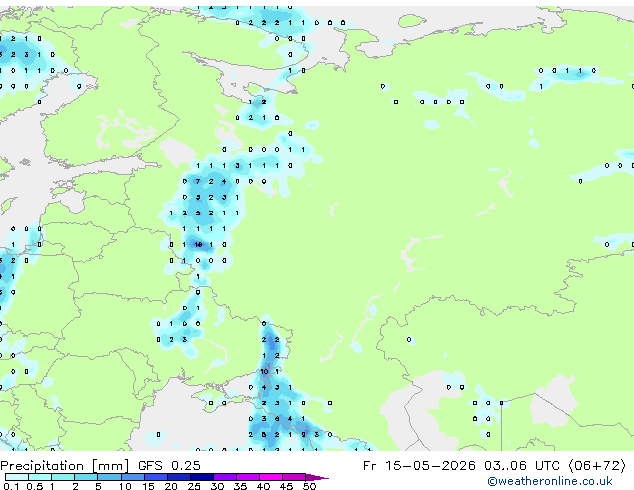Click the 'Precipitation [mm]' title text
The height and width of the screenshot is (490, 634).
(x=65, y=466)
